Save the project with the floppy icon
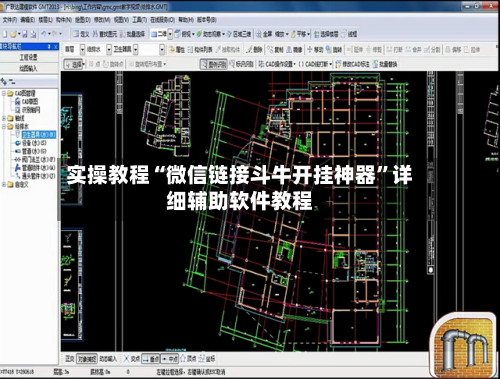Screen dimensions: 500x379 pos(25,34)
